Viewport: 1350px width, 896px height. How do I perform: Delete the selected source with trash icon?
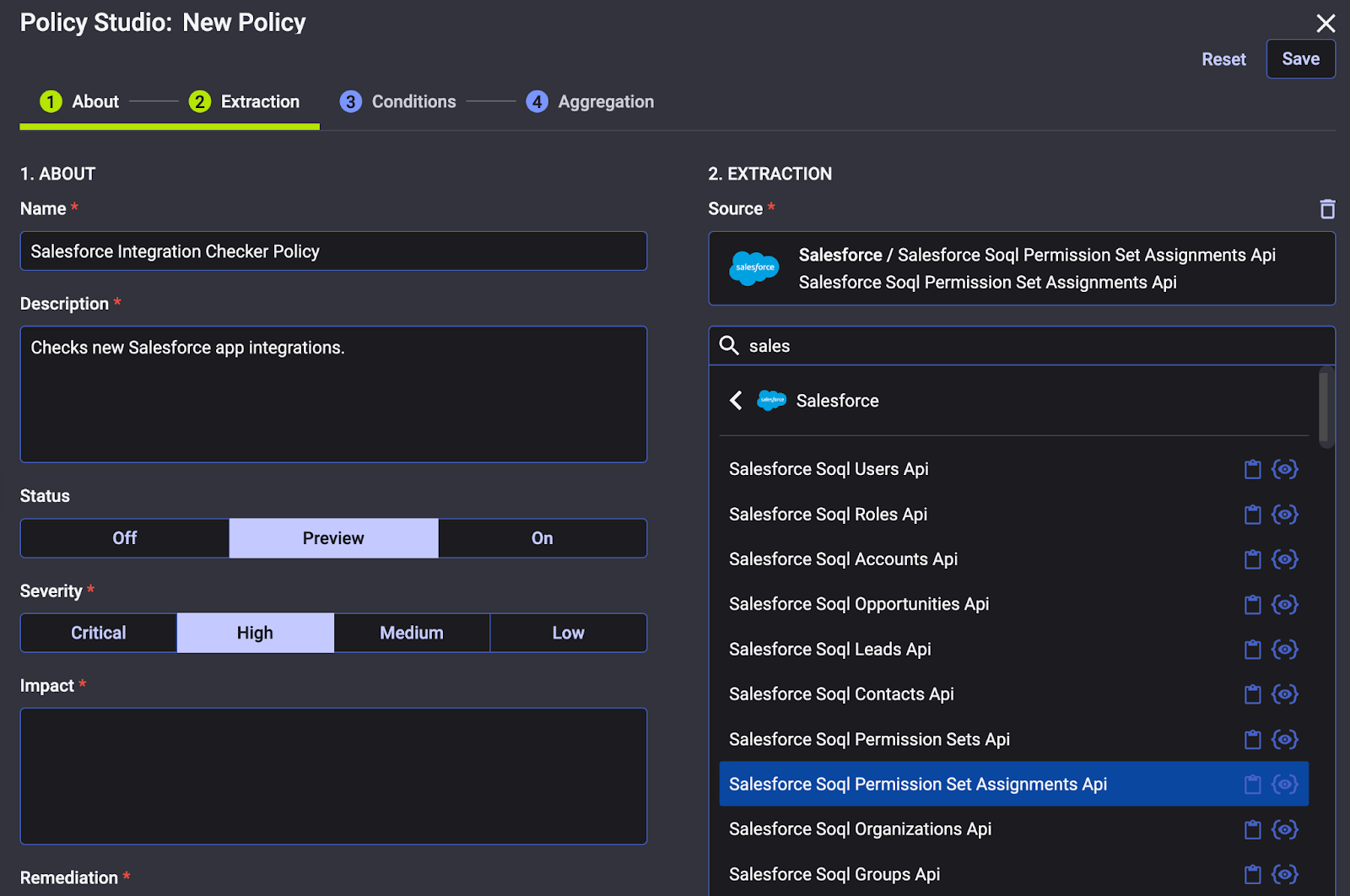[x=1327, y=208]
